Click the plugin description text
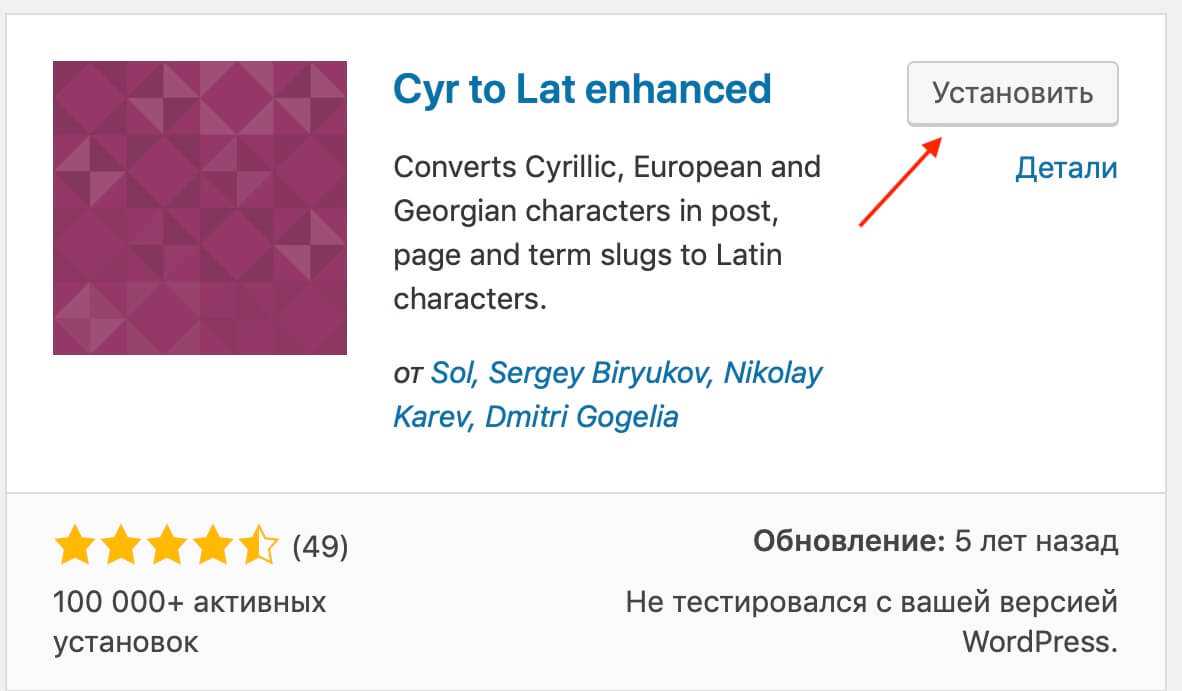The image size is (1182, 691). tap(607, 232)
